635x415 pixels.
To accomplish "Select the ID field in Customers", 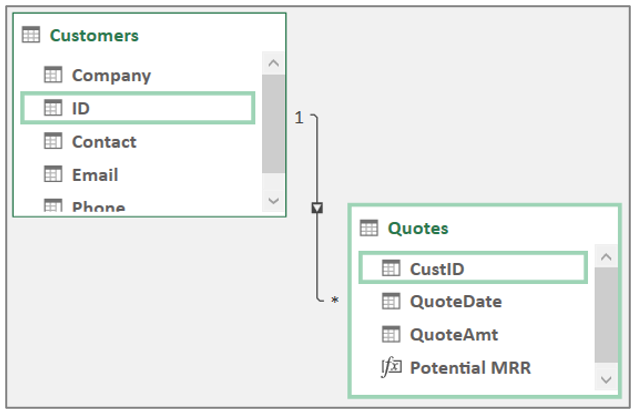I will click(x=138, y=108).
